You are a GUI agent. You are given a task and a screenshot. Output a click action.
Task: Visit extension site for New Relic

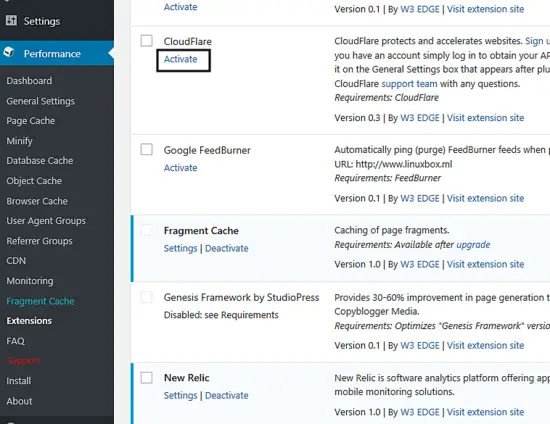click(485, 412)
